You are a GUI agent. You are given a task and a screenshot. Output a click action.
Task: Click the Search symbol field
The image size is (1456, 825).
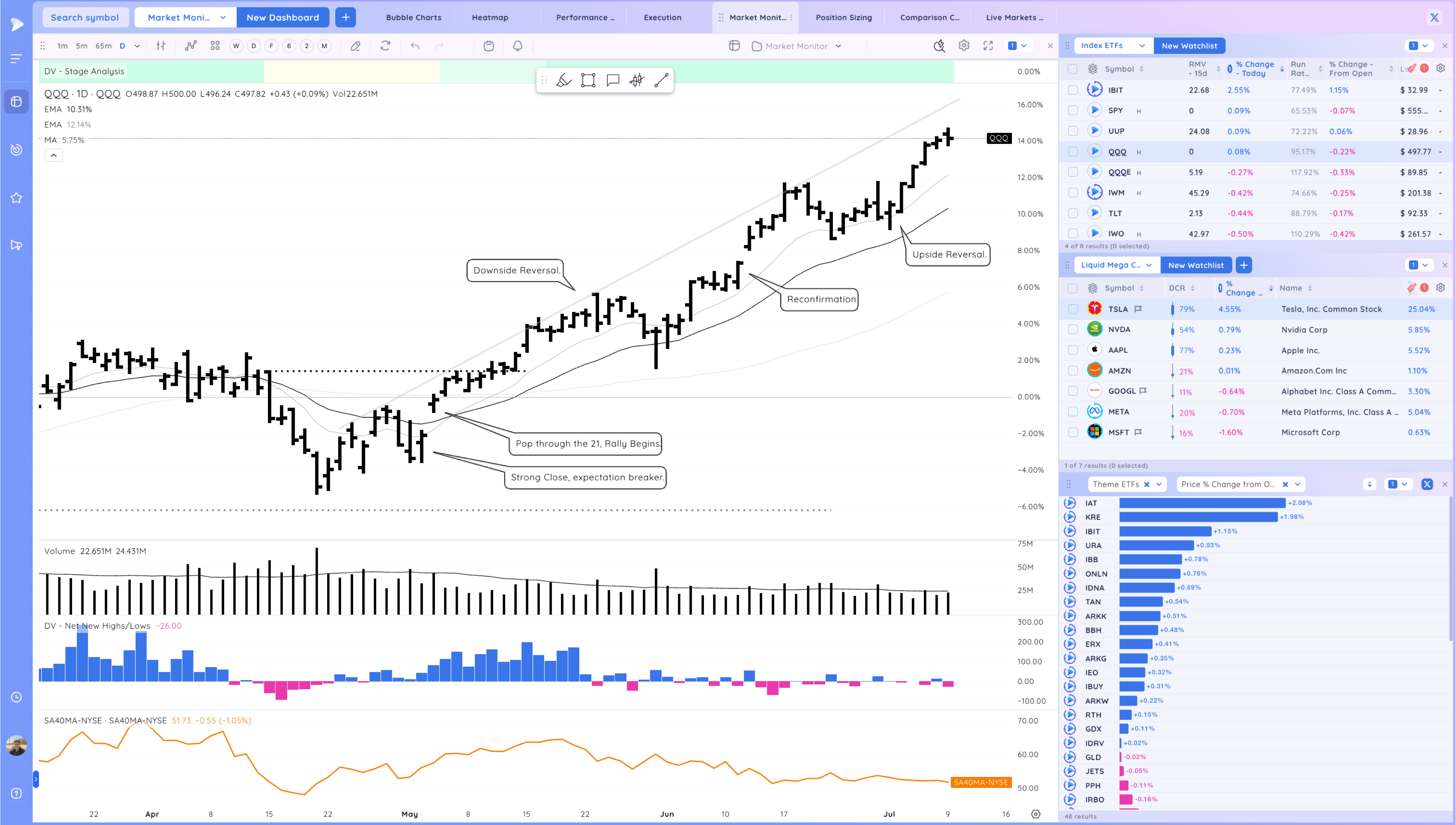pyautogui.click(x=85, y=17)
